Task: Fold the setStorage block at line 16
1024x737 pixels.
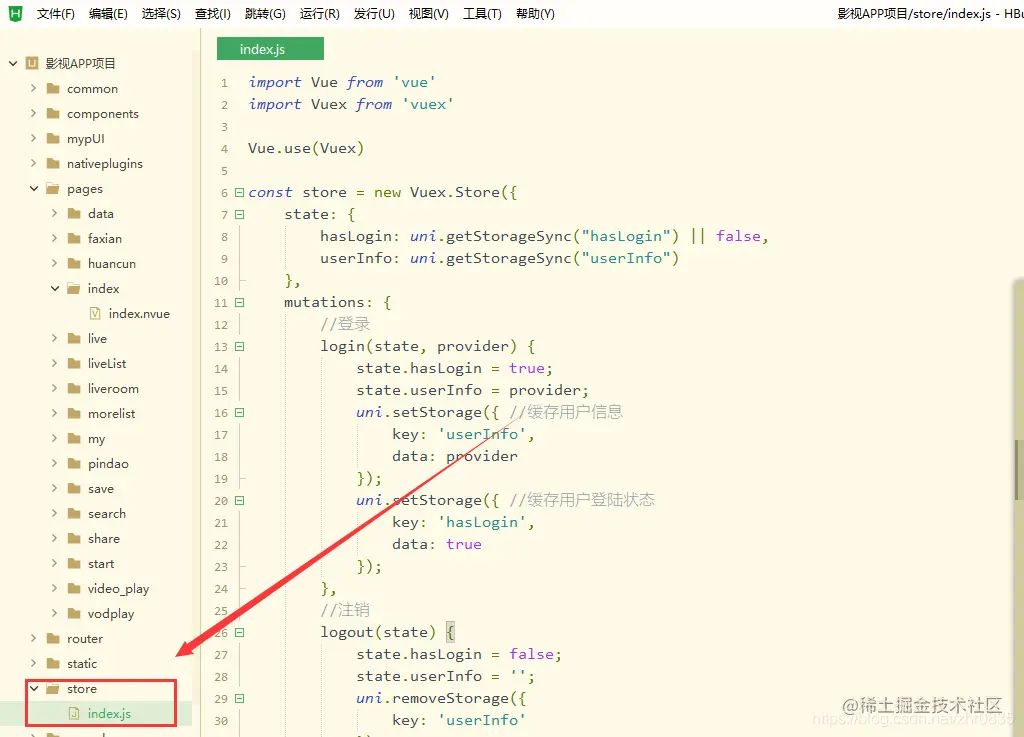Action: click(240, 413)
